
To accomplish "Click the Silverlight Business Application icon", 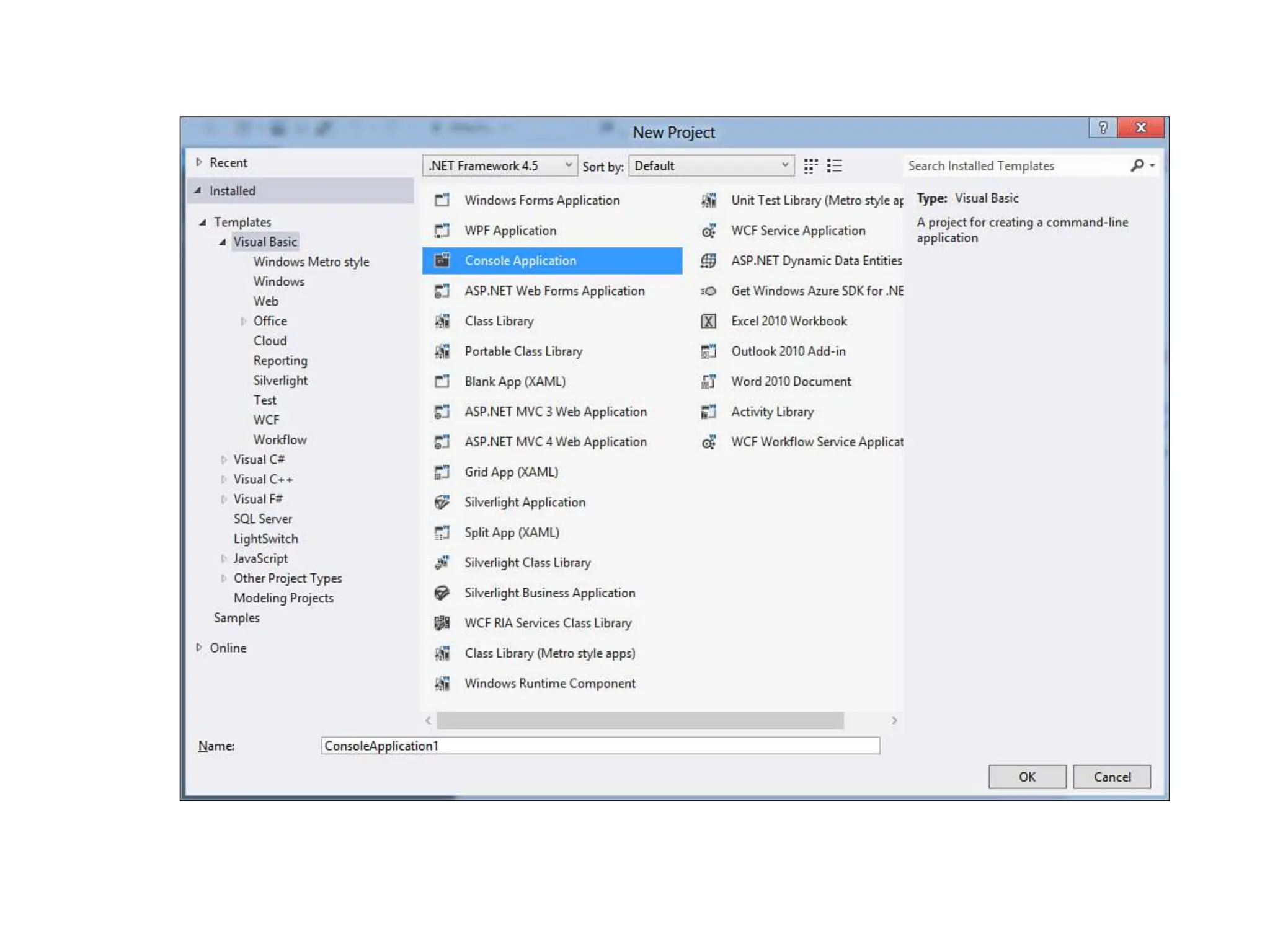I will coord(442,593).
